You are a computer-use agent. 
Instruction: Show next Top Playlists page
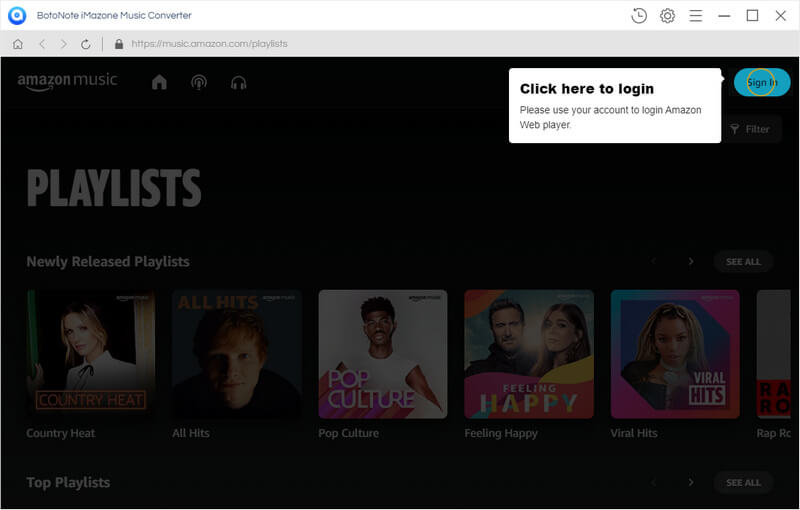[x=691, y=482]
